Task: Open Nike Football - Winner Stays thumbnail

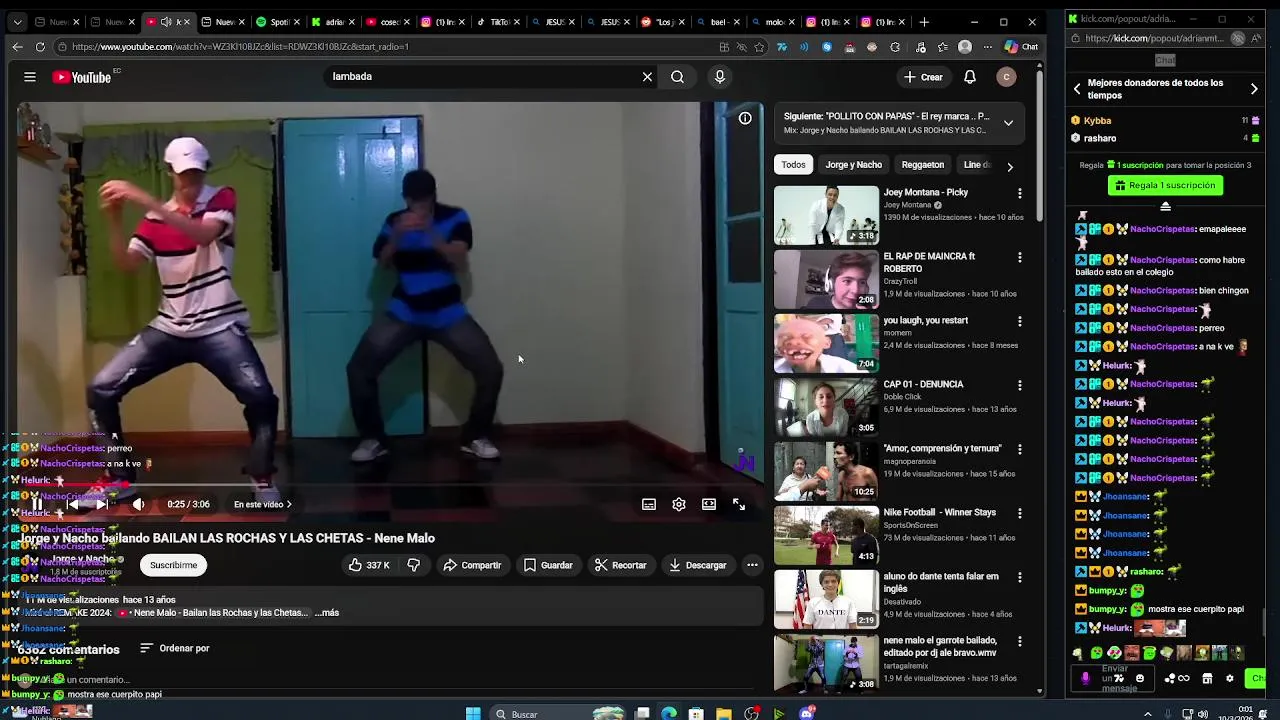Action: 826,536
